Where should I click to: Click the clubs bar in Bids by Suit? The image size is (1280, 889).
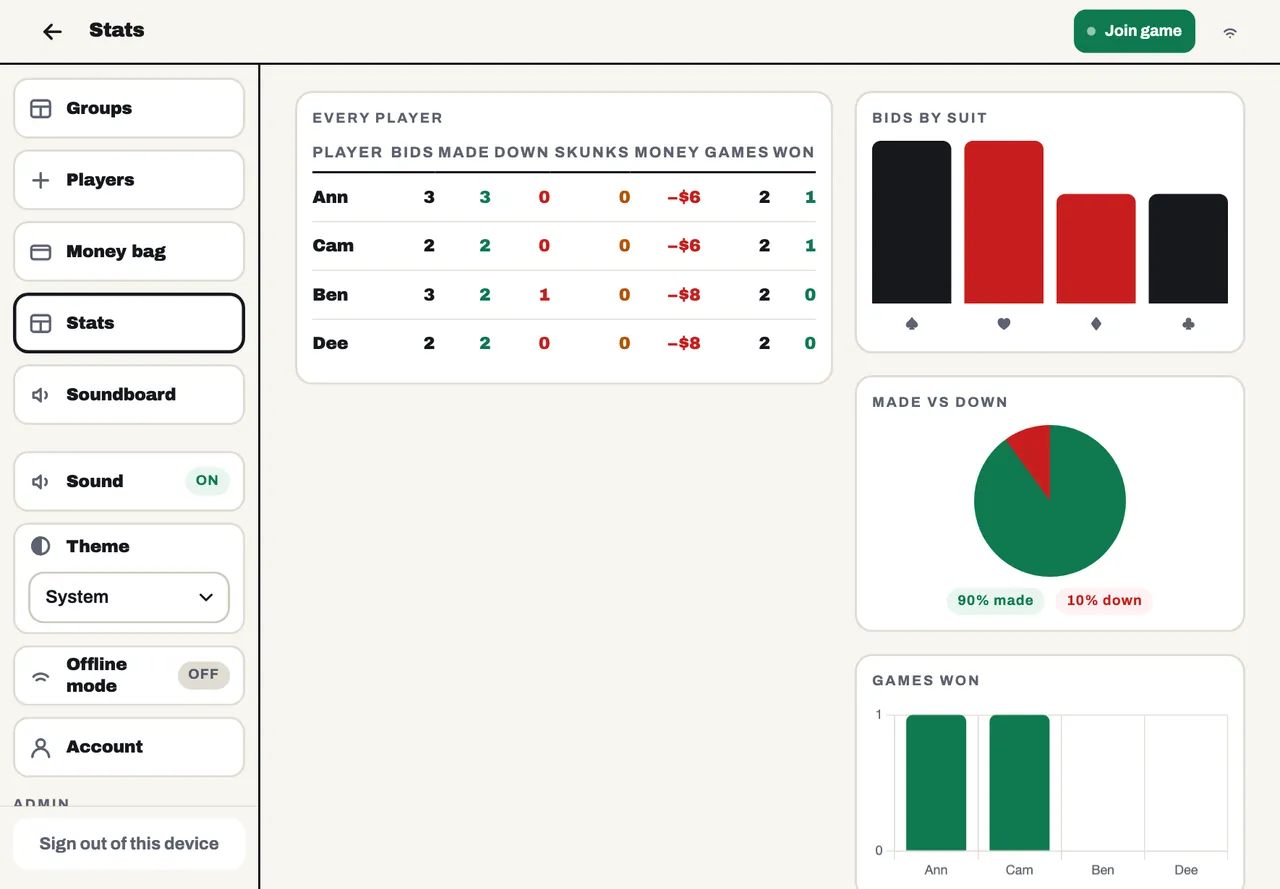[x=1188, y=249]
